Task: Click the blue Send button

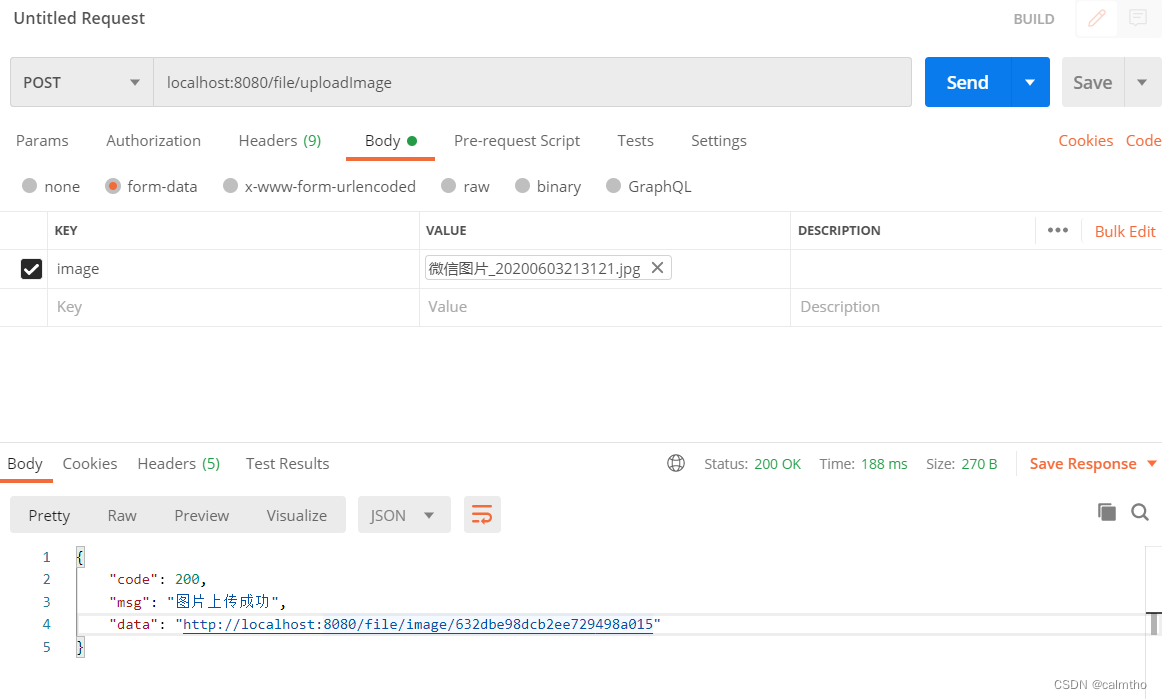Action: [x=968, y=82]
